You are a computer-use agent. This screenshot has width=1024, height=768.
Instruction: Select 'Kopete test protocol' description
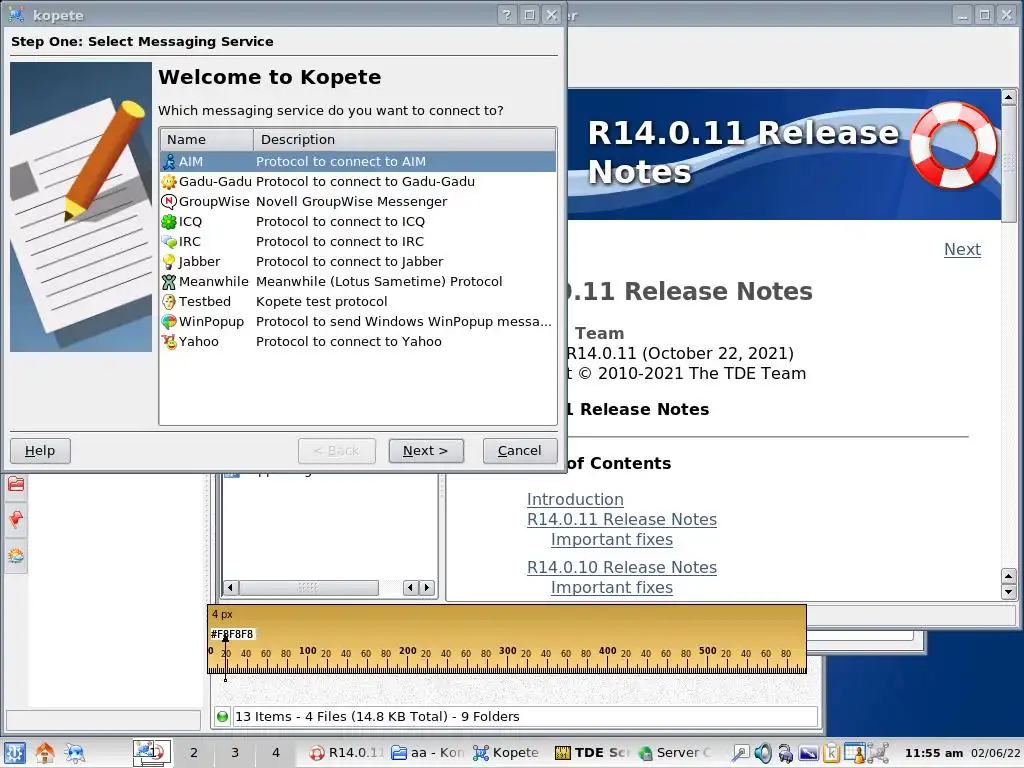click(321, 302)
